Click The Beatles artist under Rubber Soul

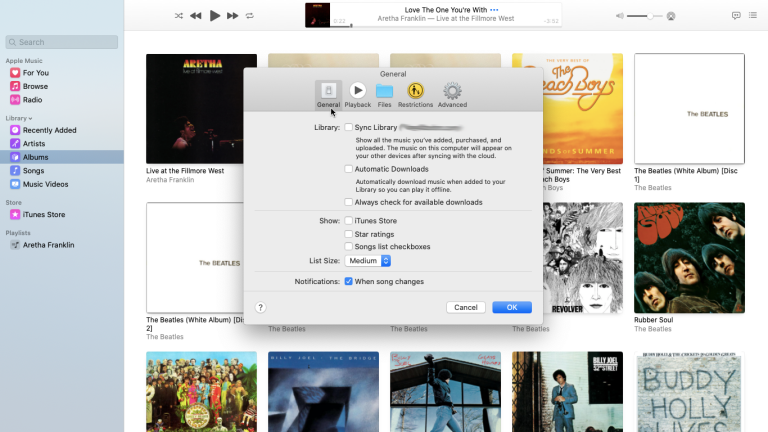[652, 329]
